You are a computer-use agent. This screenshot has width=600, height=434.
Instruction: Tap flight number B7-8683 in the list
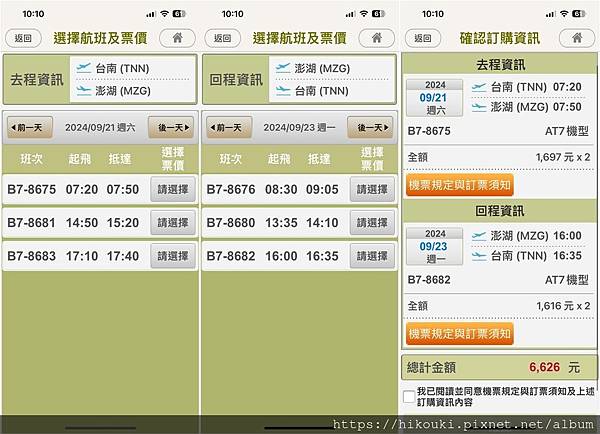point(32,256)
